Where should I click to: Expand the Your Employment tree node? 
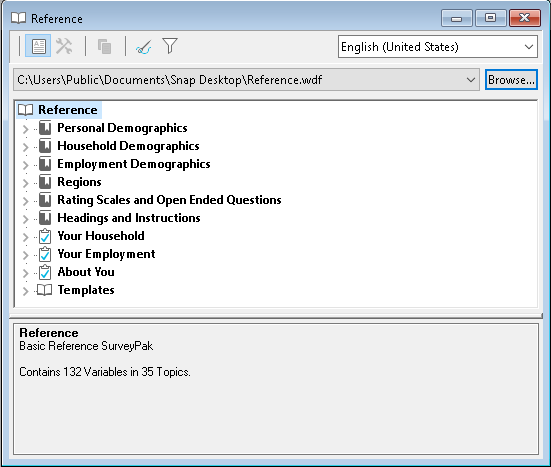pyautogui.click(x=25, y=255)
